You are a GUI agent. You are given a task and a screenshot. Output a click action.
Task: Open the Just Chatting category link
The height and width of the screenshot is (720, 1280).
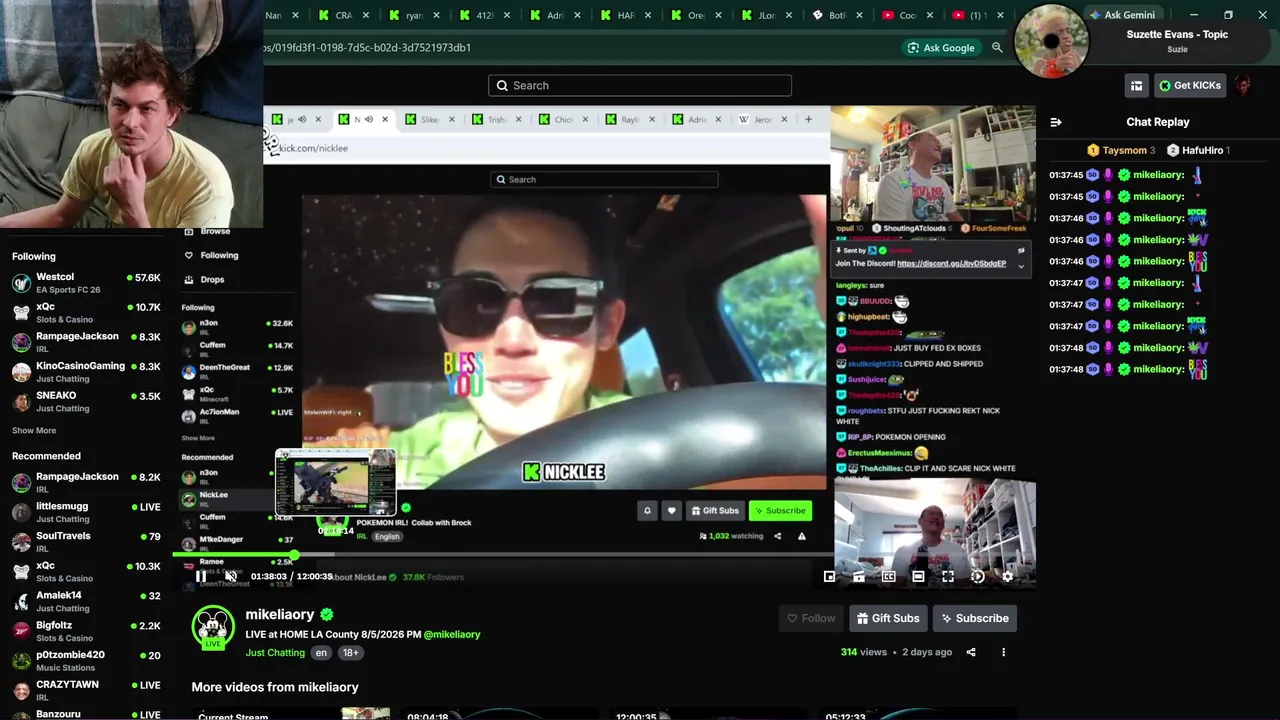click(x=275, y=653)
